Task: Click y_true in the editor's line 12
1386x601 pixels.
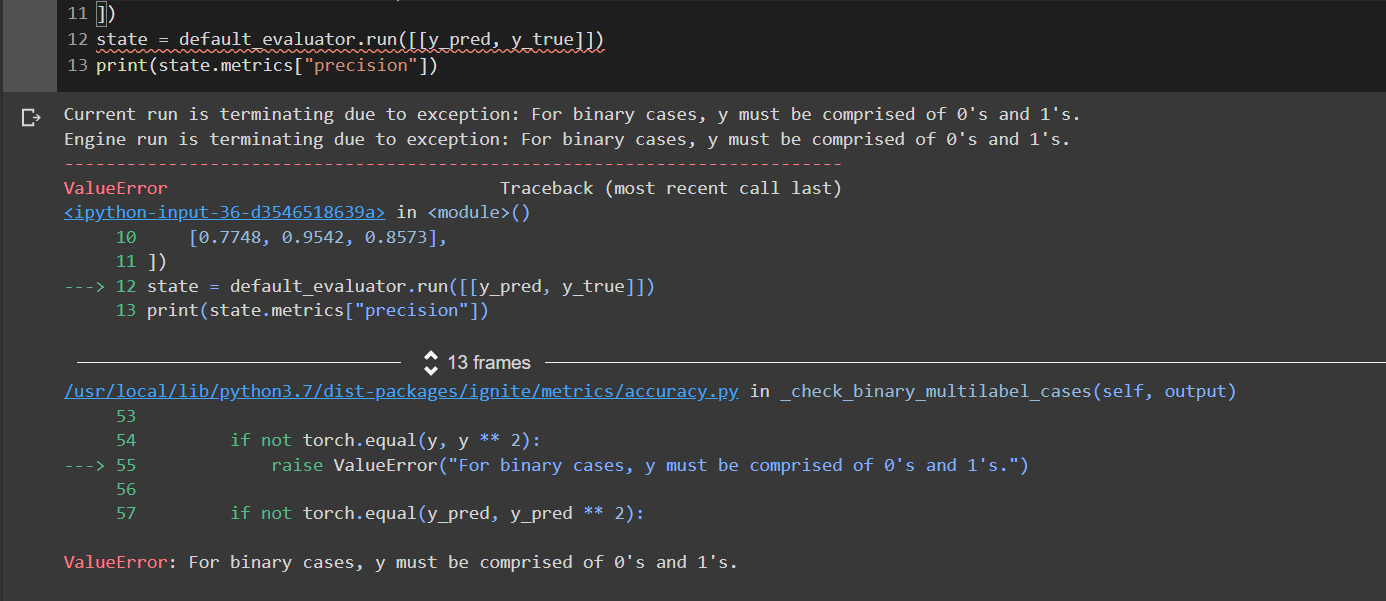Action: (543, 40)
